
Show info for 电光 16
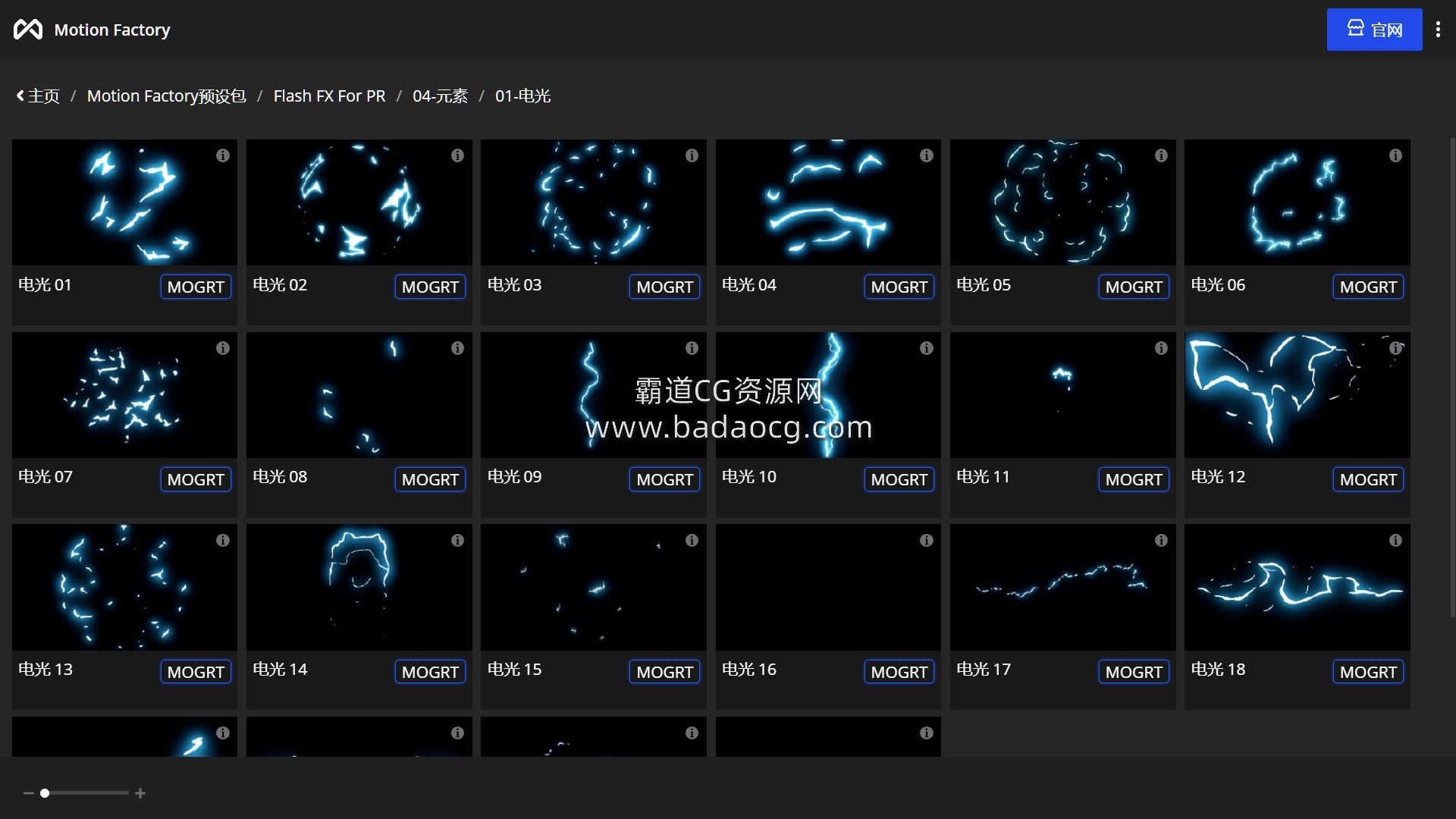coord(926,541)
